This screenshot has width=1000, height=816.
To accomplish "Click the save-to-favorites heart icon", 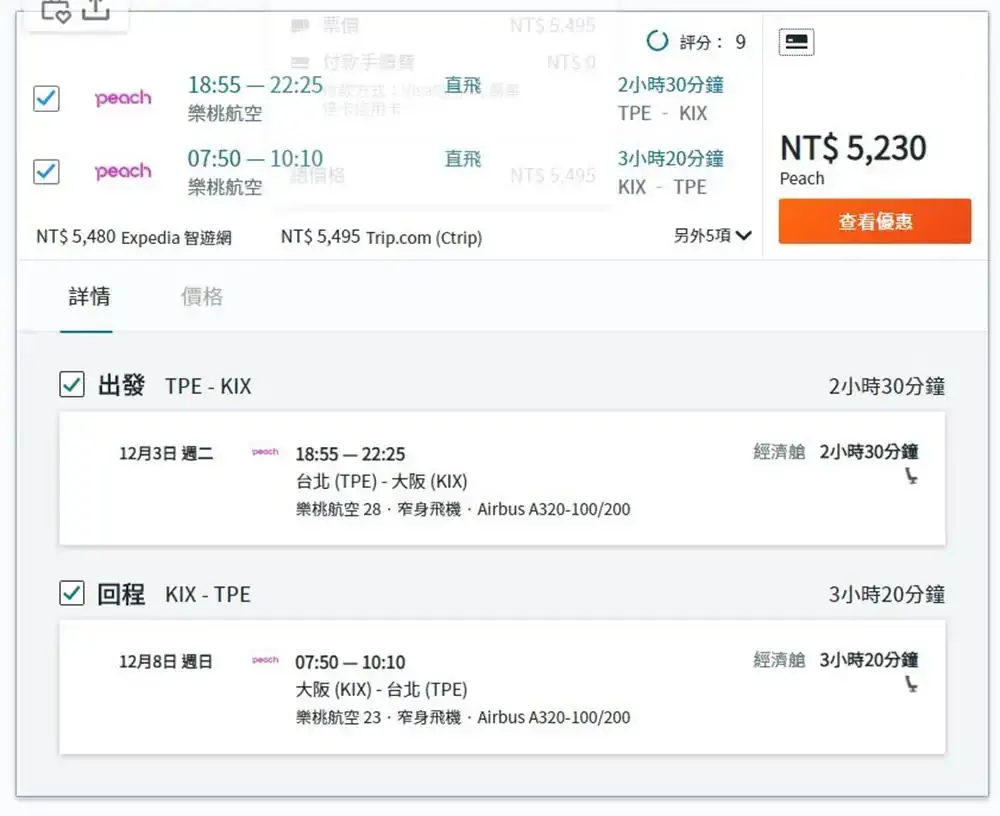I will tap(55, 11).
